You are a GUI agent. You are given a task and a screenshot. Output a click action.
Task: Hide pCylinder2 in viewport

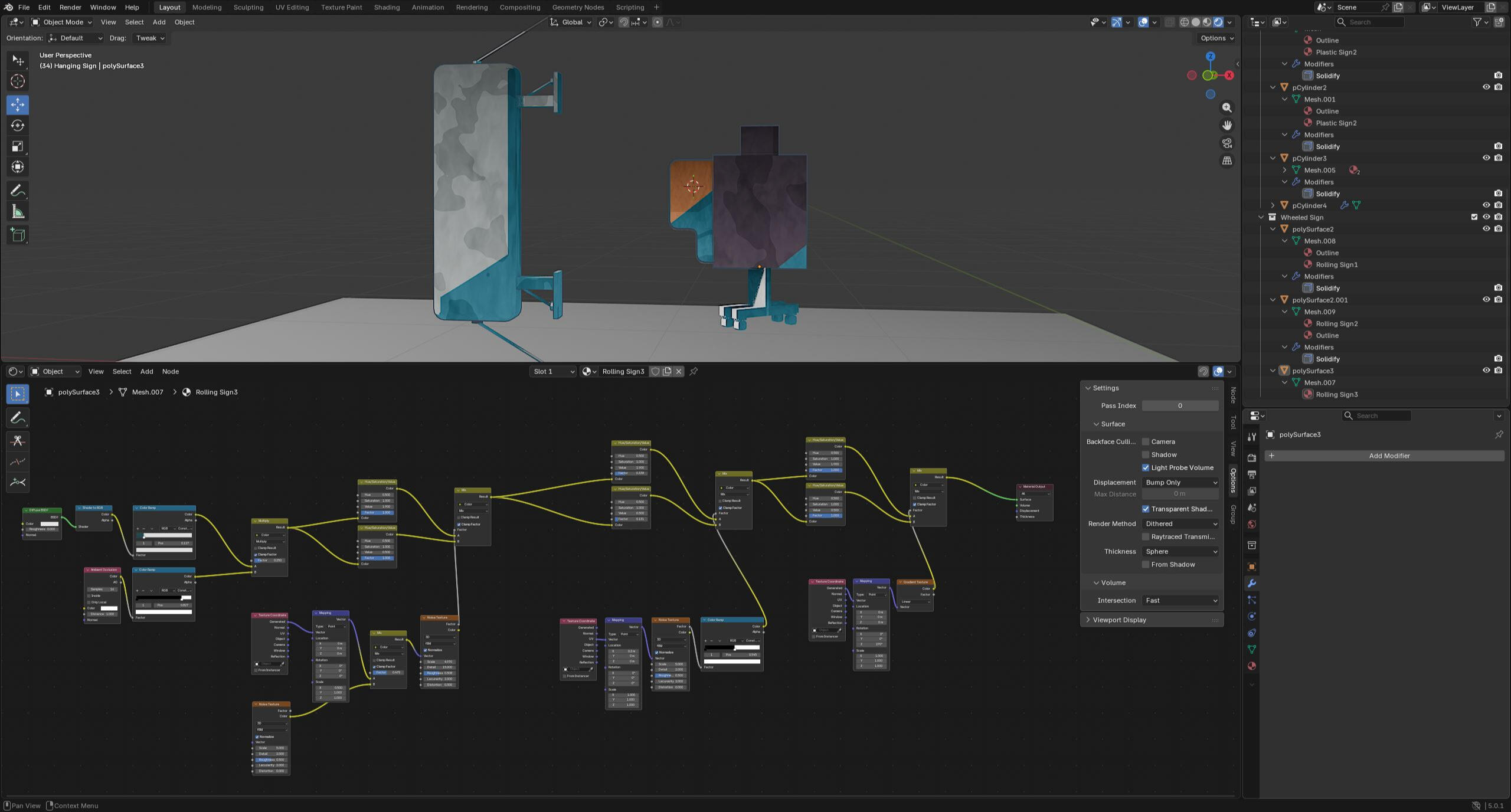[x=1486, y=87]
